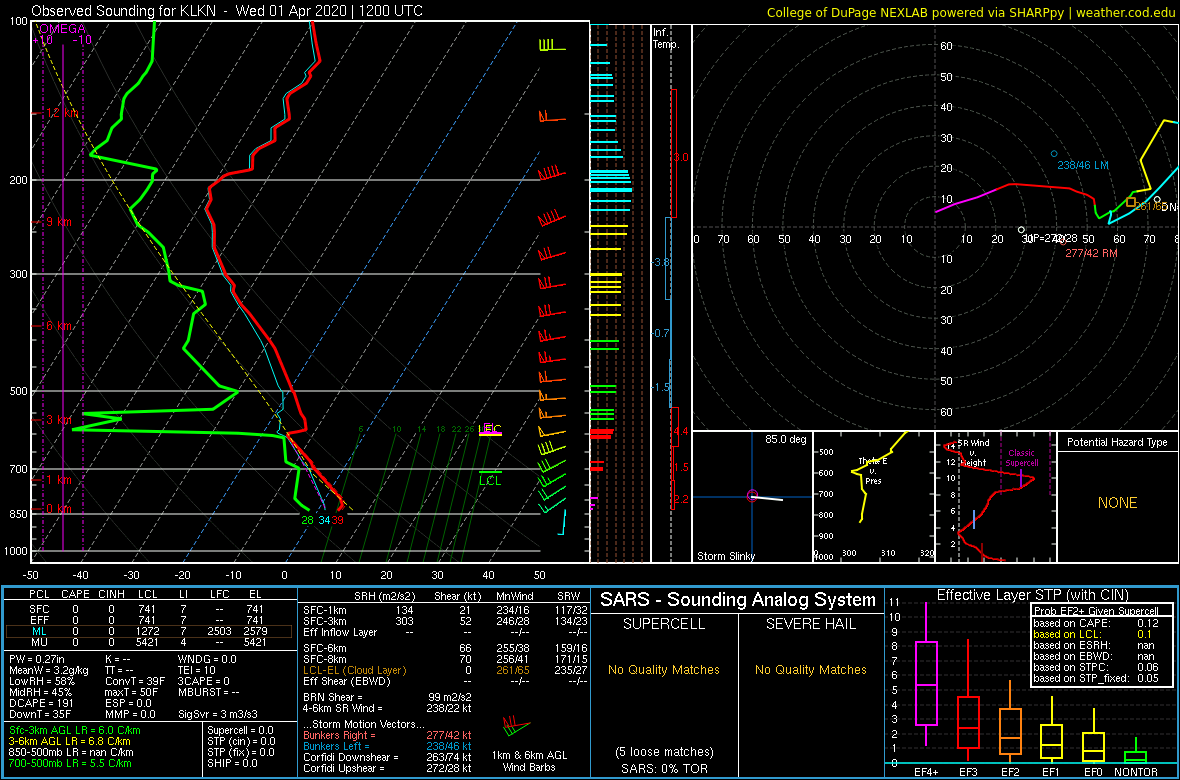Click the 3-6km AGL LR lapse rate line
Image resolution: width=1180 pixels, height=780 pixels.
click(x=74, y=742)
